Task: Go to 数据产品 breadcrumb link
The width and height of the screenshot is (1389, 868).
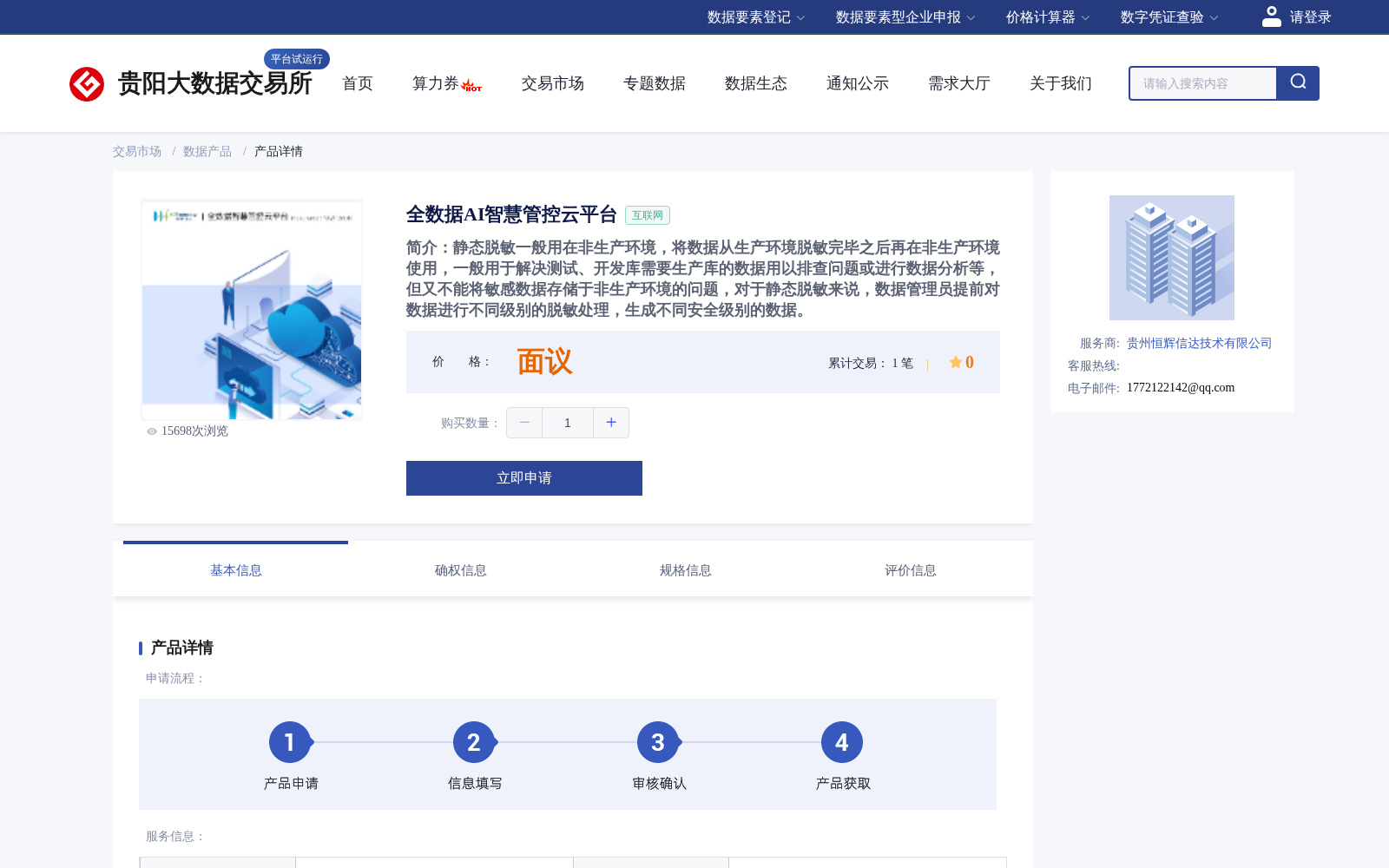Action: [207, 152]
